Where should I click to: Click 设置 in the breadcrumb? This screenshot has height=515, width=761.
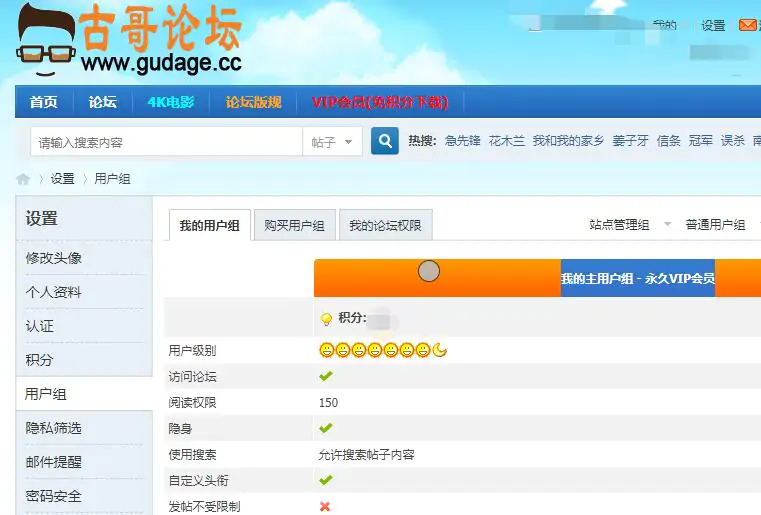tap(63, 179)
